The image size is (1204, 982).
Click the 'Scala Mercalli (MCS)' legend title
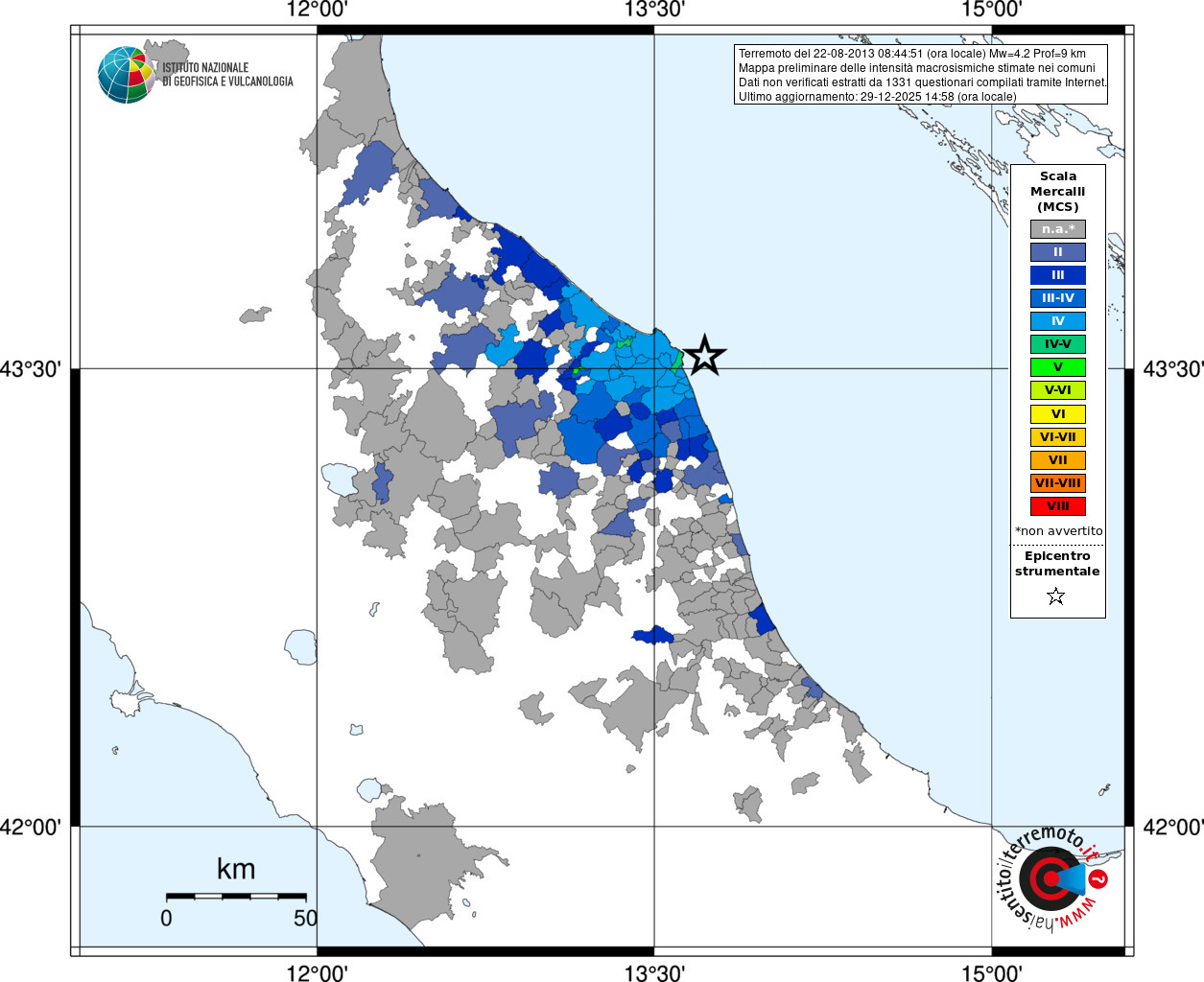tap(1058, 191)
